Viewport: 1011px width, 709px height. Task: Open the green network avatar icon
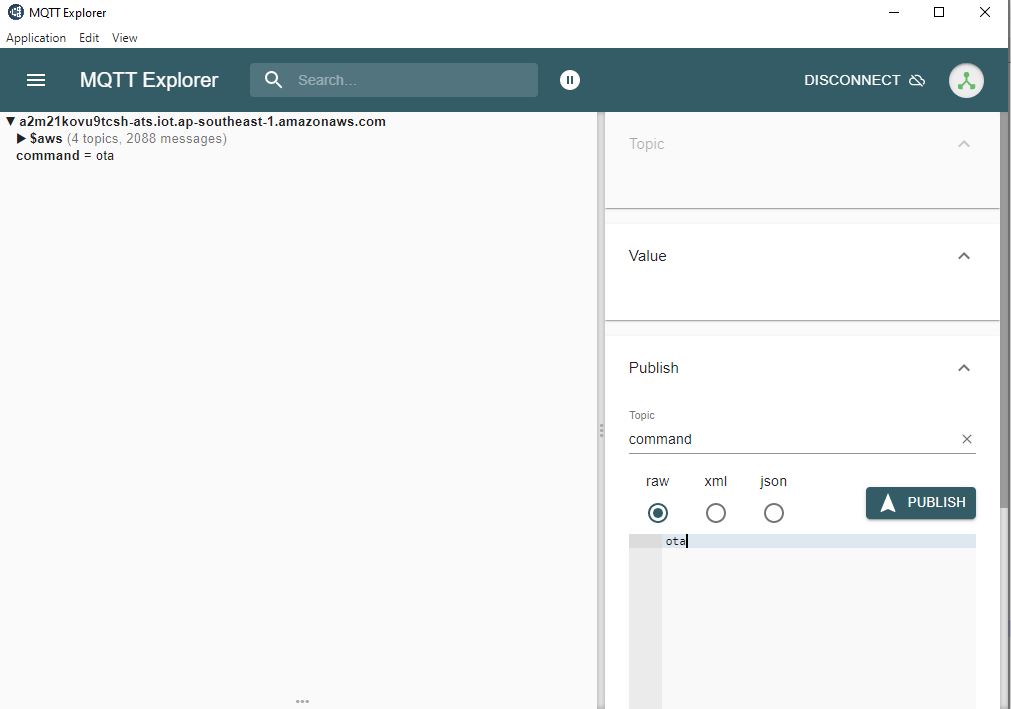click(966, 81)
